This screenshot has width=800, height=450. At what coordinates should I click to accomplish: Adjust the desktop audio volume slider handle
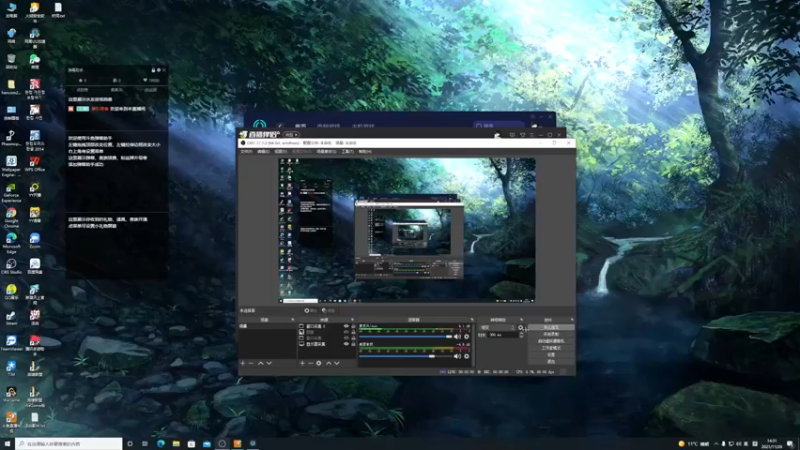(432, 356)
